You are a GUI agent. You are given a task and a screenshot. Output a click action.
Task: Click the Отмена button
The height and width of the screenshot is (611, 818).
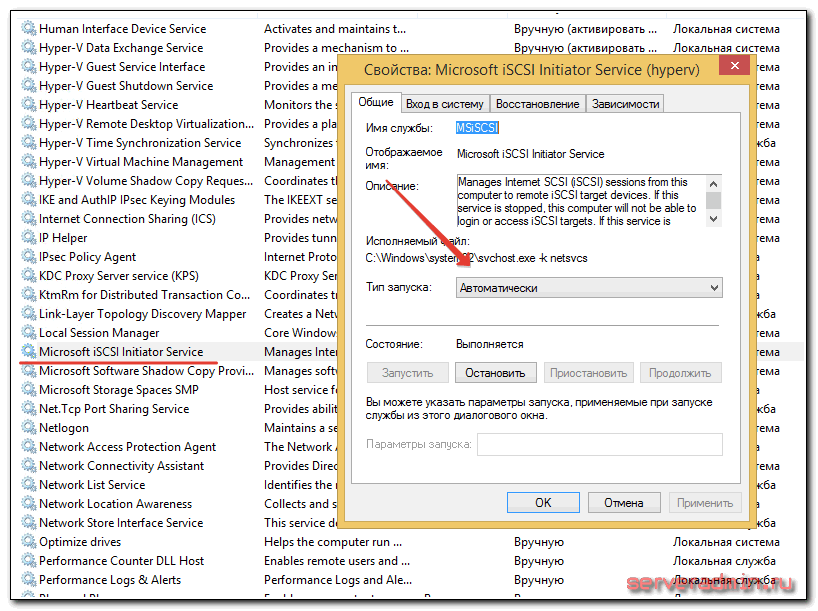pyautogui.click(x=624, y=502)
